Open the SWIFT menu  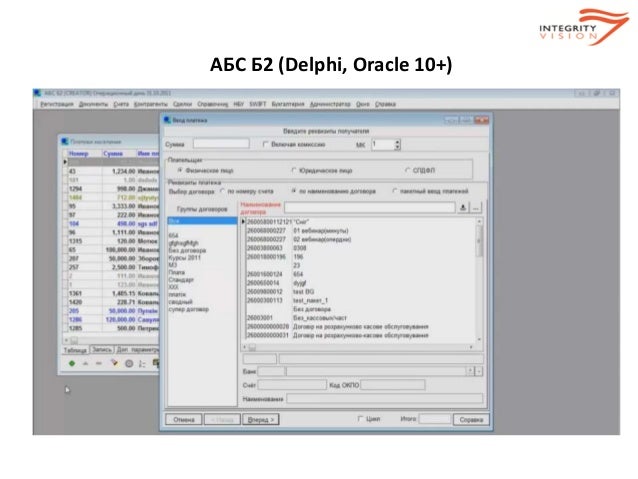[x=258, y=104]
